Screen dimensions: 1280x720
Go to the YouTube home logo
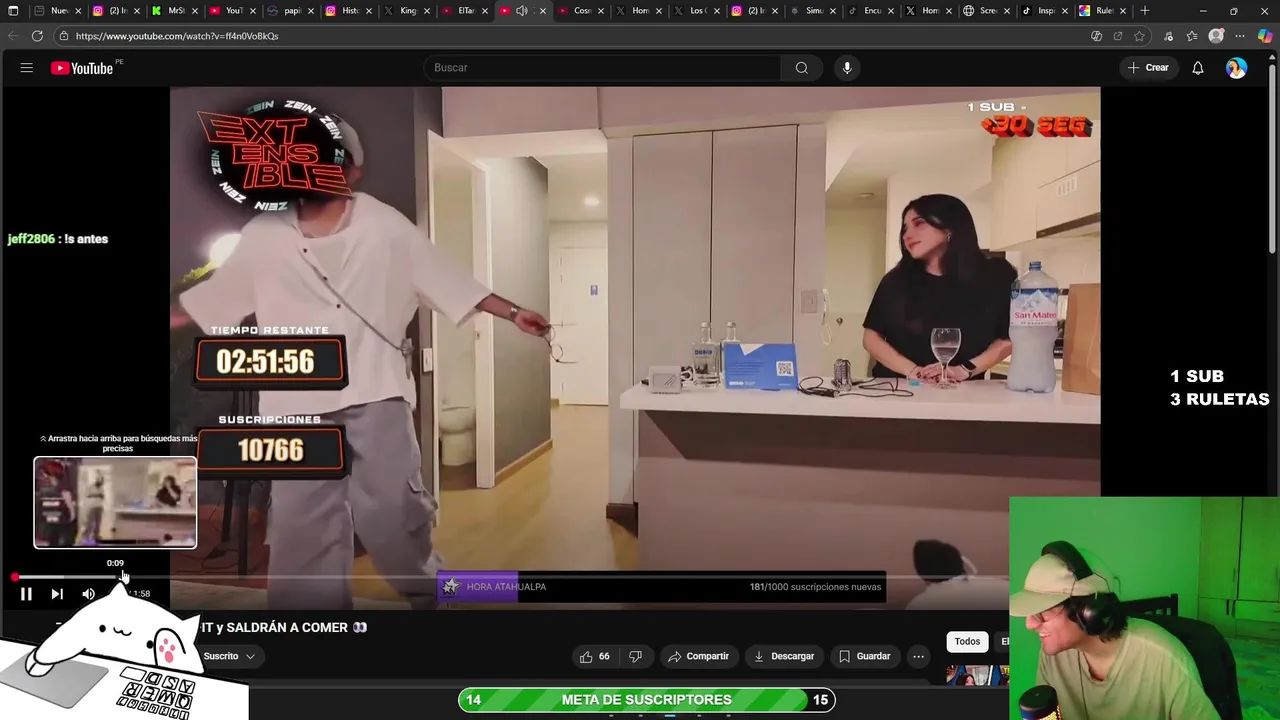click(x=82, y=68)
